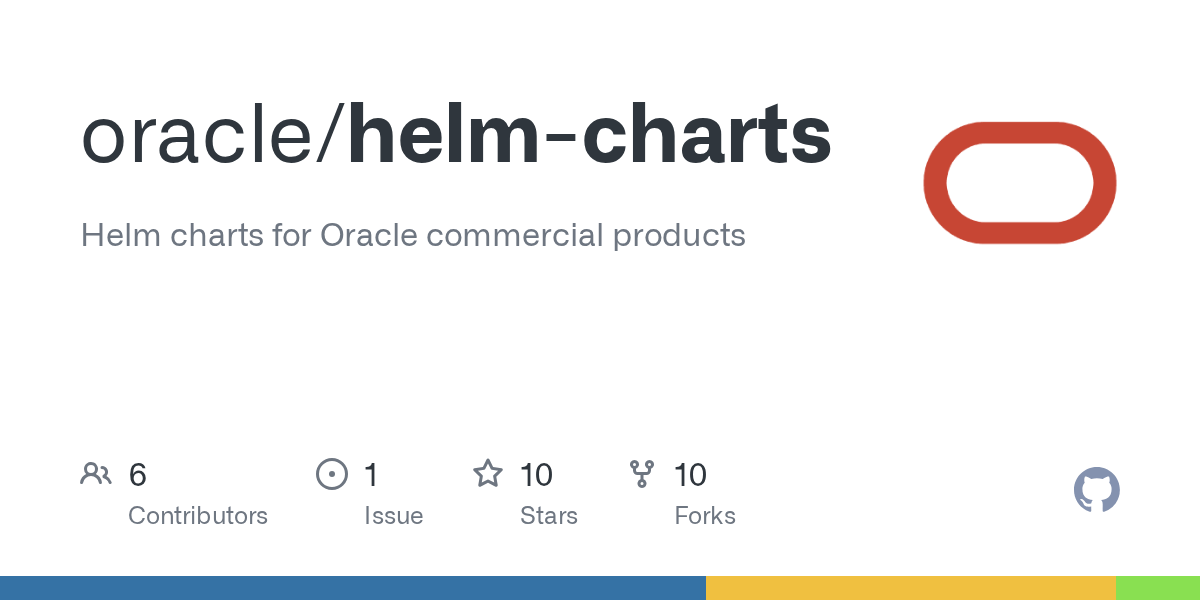Click the fork icon

(x=641, y=474)
